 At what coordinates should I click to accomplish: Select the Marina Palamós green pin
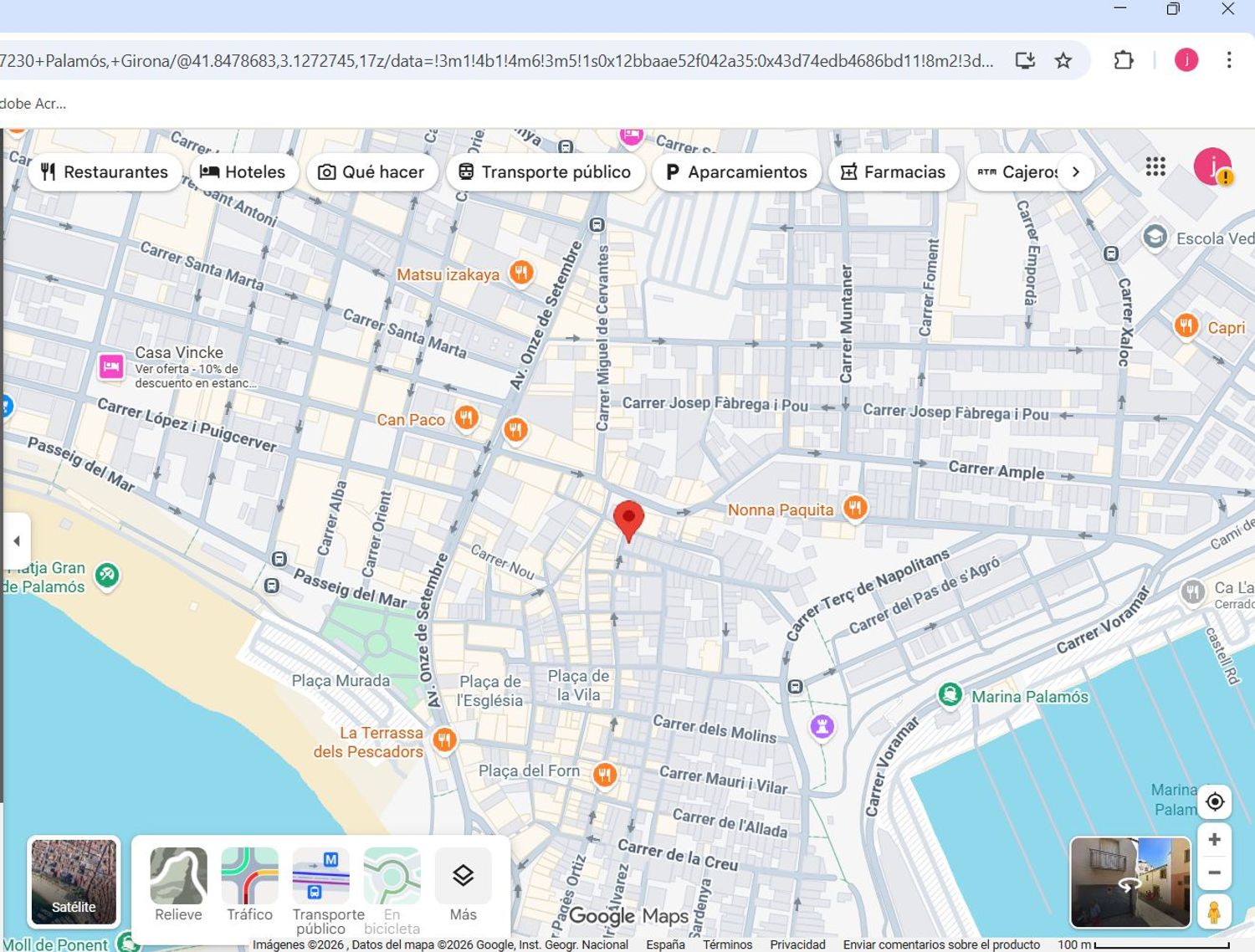pos(950,694)
